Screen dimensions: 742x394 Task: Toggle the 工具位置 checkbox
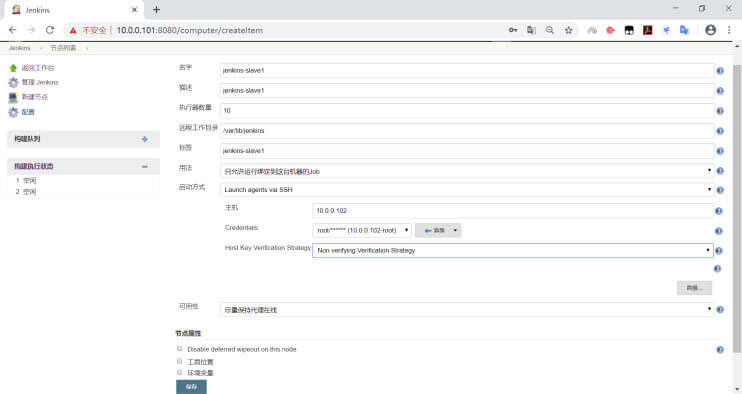[x=179, y=361]
